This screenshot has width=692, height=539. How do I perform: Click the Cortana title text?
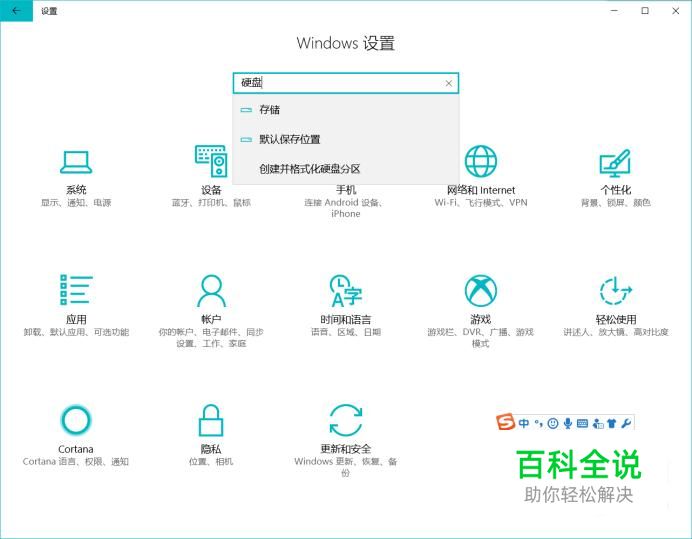click(75, 449)
